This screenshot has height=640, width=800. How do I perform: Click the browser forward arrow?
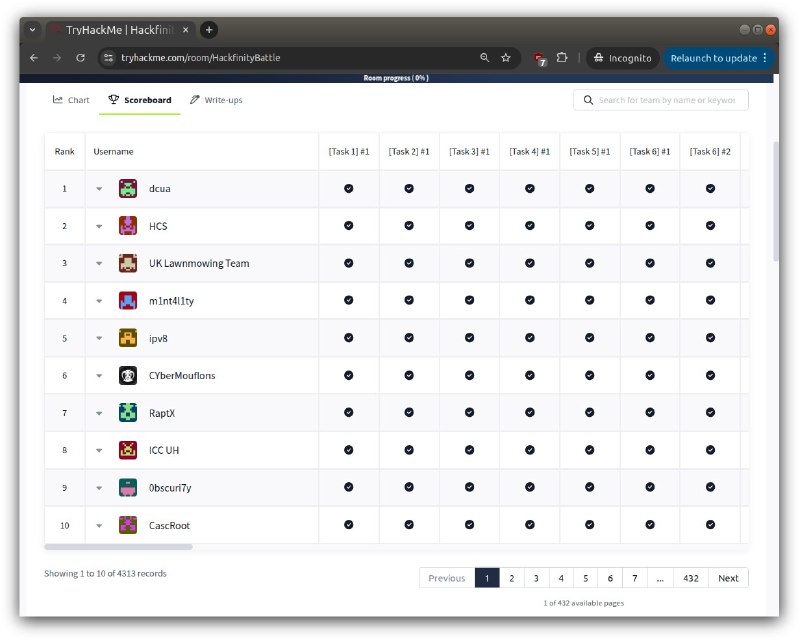click(x=57, y=58)
